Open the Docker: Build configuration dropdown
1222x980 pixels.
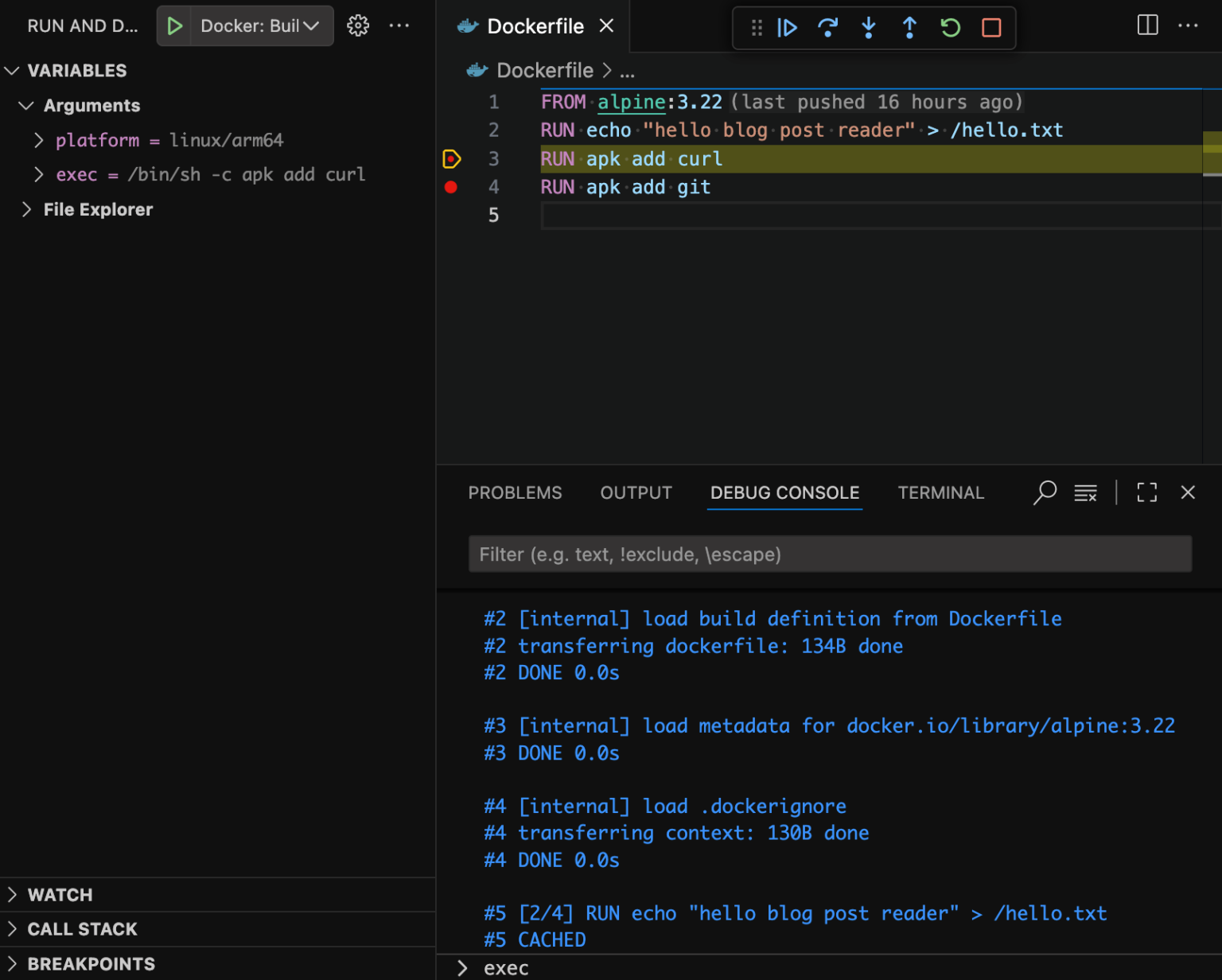point(309,25)
